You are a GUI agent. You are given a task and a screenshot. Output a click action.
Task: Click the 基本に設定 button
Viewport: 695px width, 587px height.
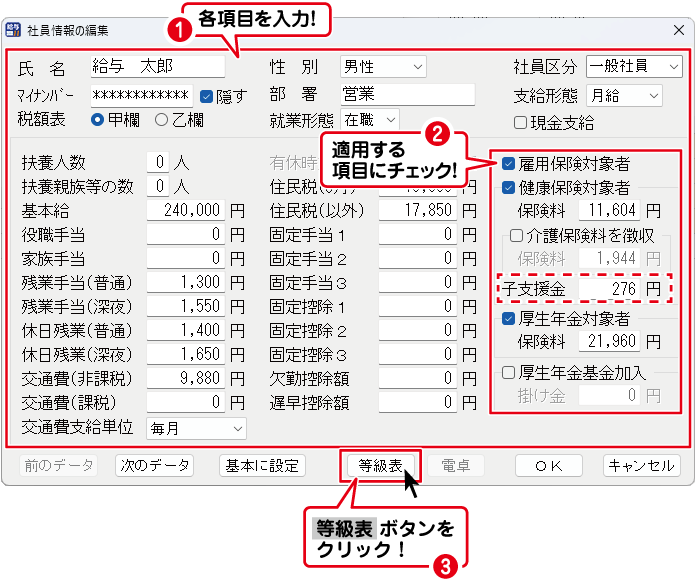262,466
